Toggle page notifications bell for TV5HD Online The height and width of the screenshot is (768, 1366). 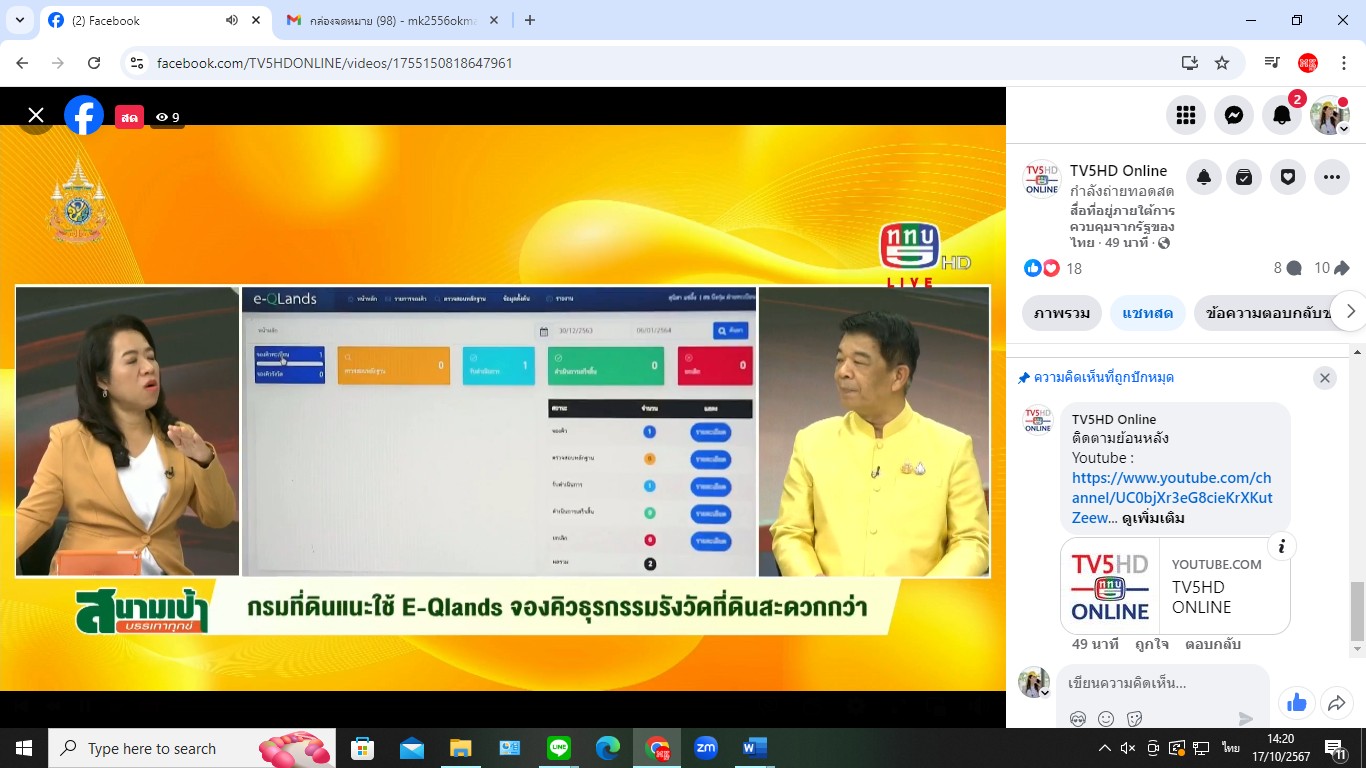(1204, 178)
